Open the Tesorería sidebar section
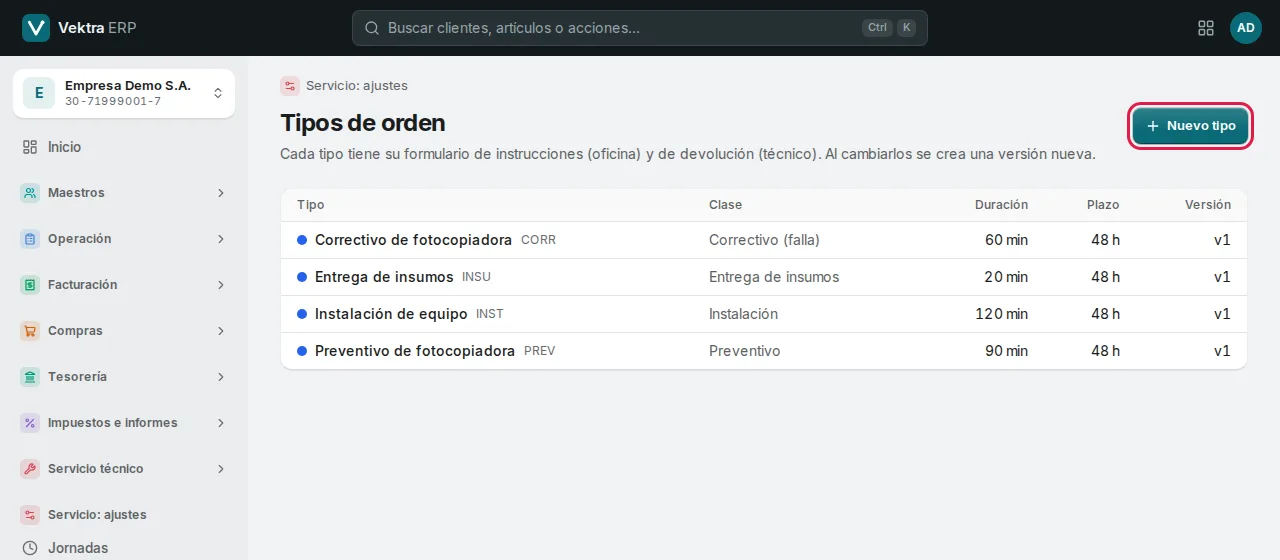Image resolution: width=1280 pixels, height=560 pixels. click(124, 377)
